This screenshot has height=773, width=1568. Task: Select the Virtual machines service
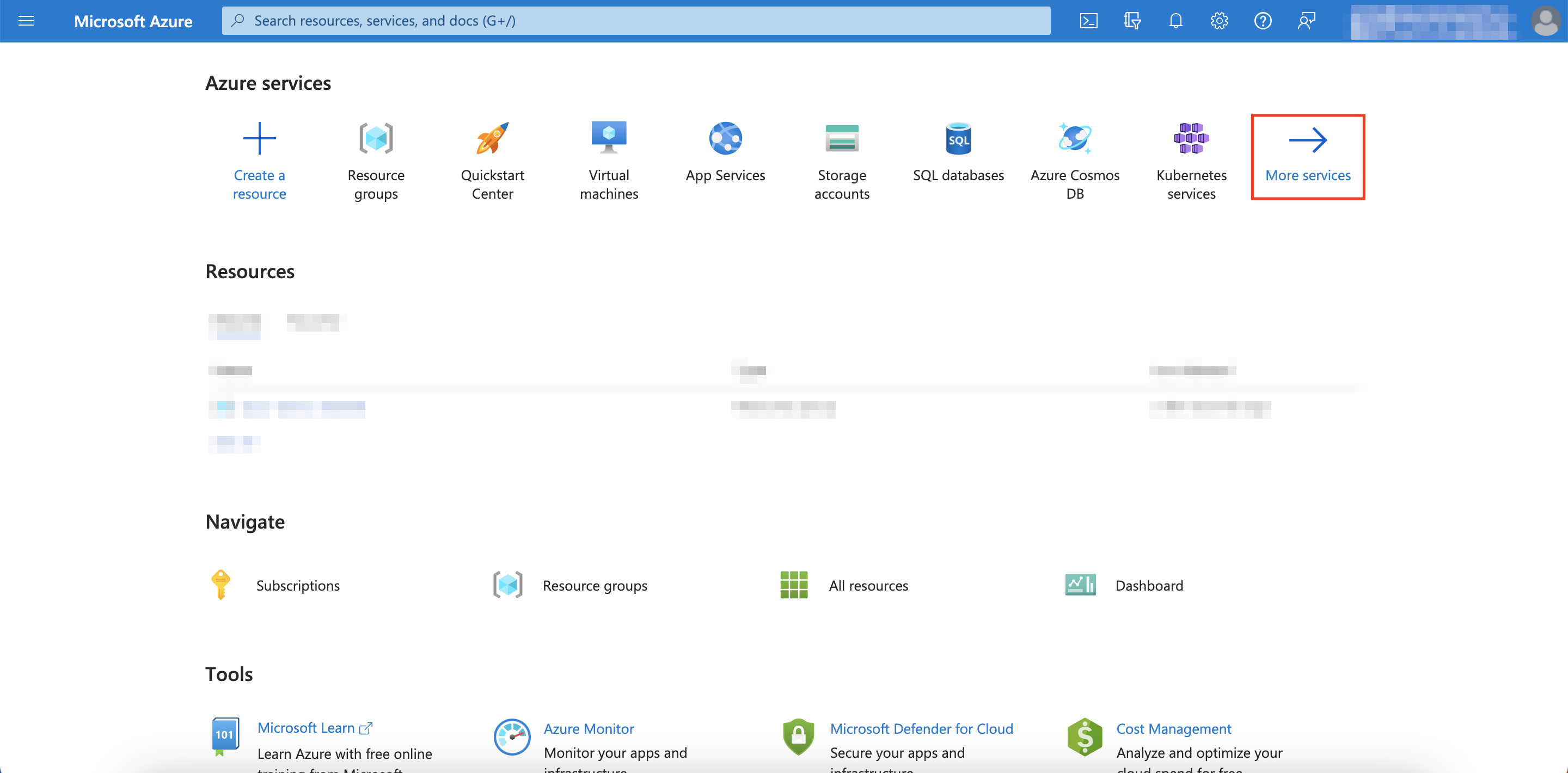pyautogui.click(x=608, y=158)
